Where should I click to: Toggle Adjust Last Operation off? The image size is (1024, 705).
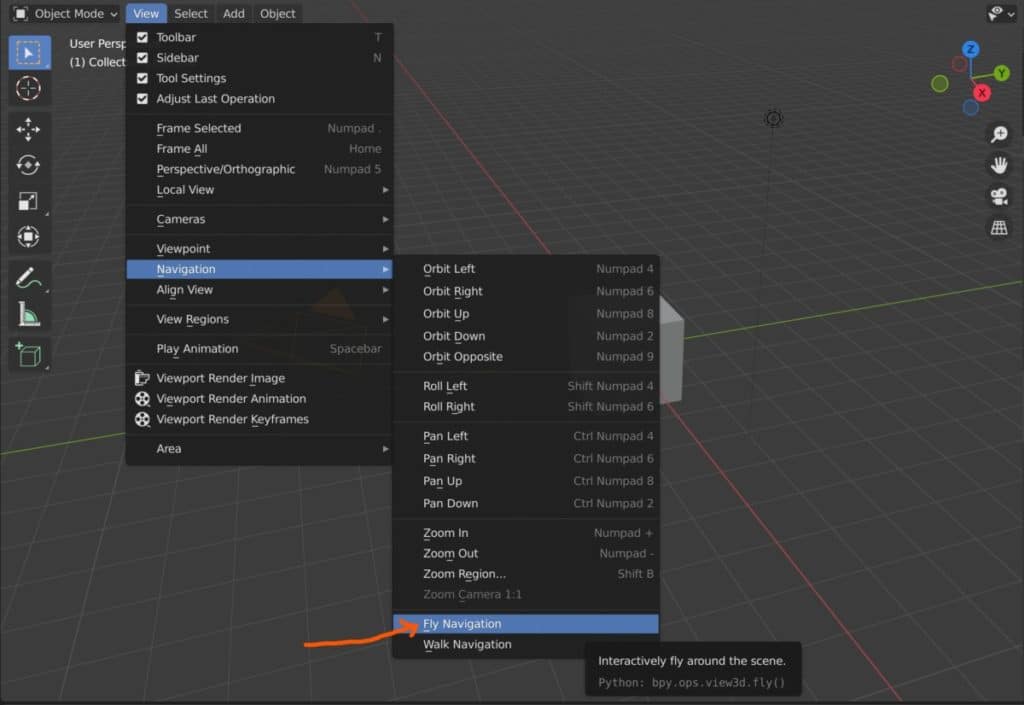point(141,99)
